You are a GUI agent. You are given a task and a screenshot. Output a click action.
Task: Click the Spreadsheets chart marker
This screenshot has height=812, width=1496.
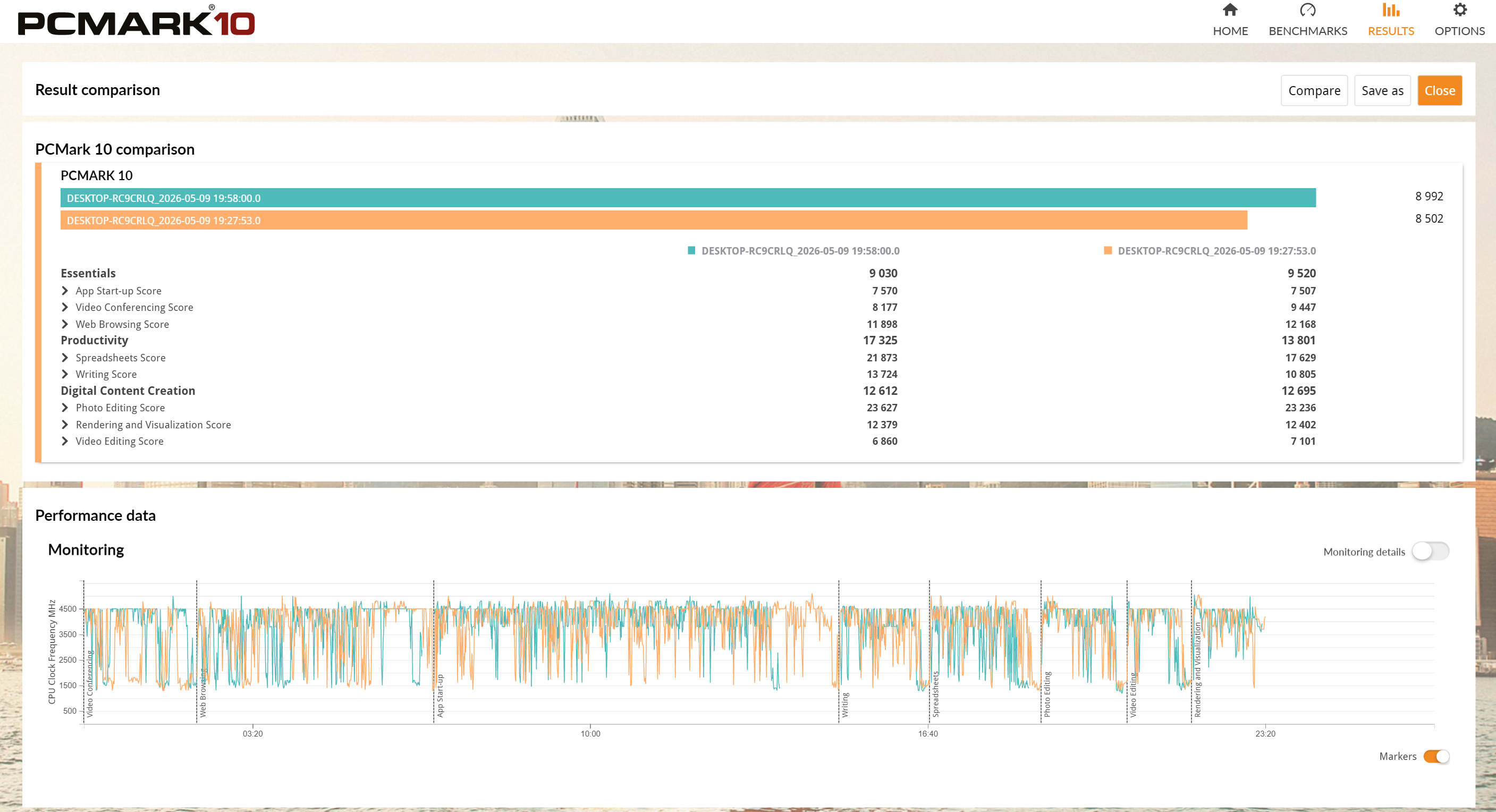935,694
